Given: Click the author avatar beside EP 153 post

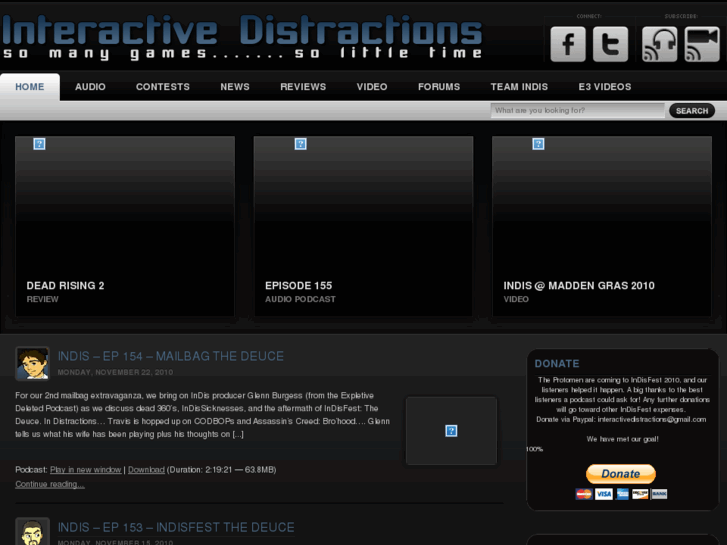Looking at the screenshot, I should pyautogui.click(x=32, y=532).
